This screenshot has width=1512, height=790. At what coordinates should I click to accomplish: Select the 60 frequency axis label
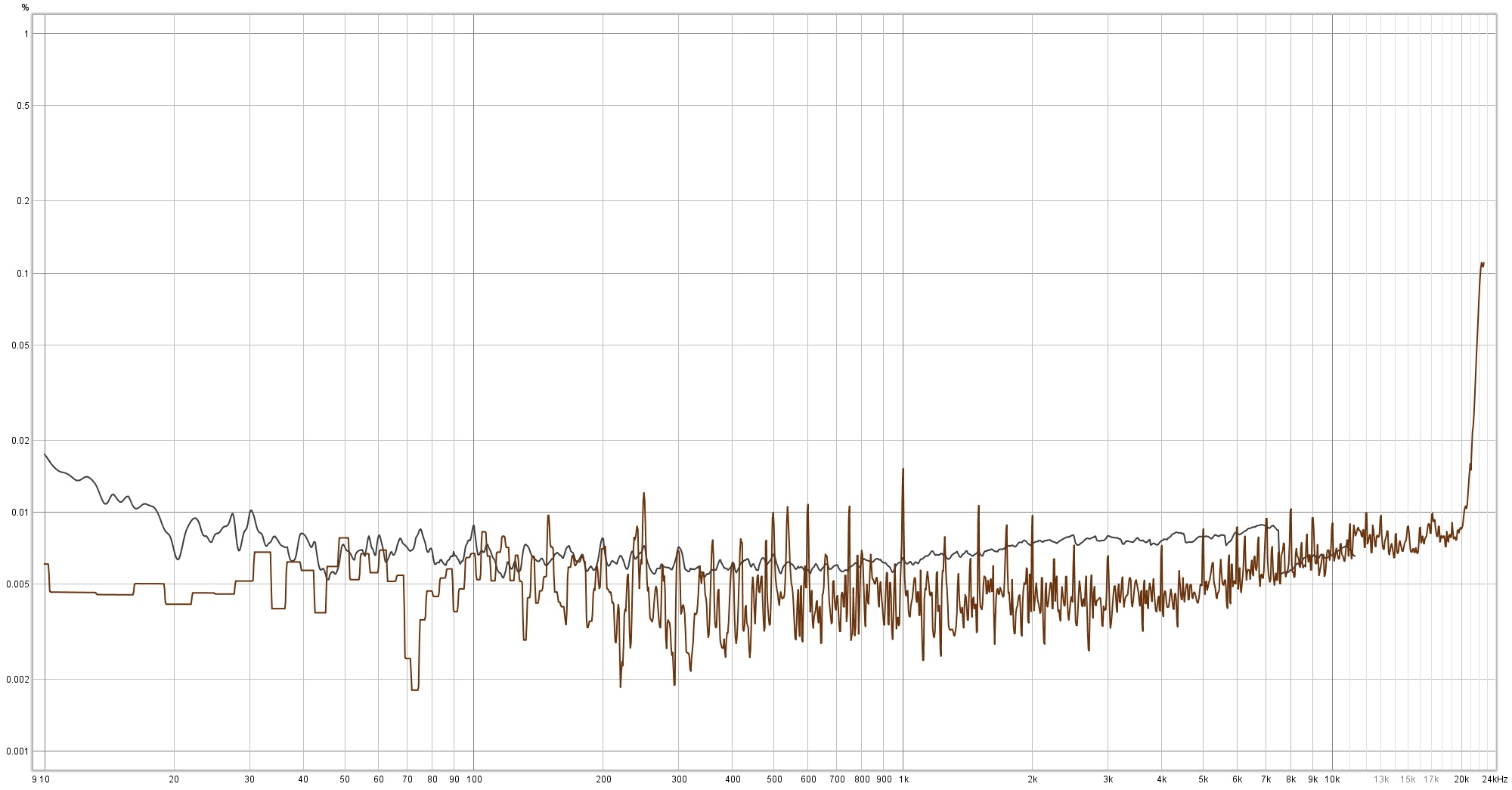[x=379, y=779]
